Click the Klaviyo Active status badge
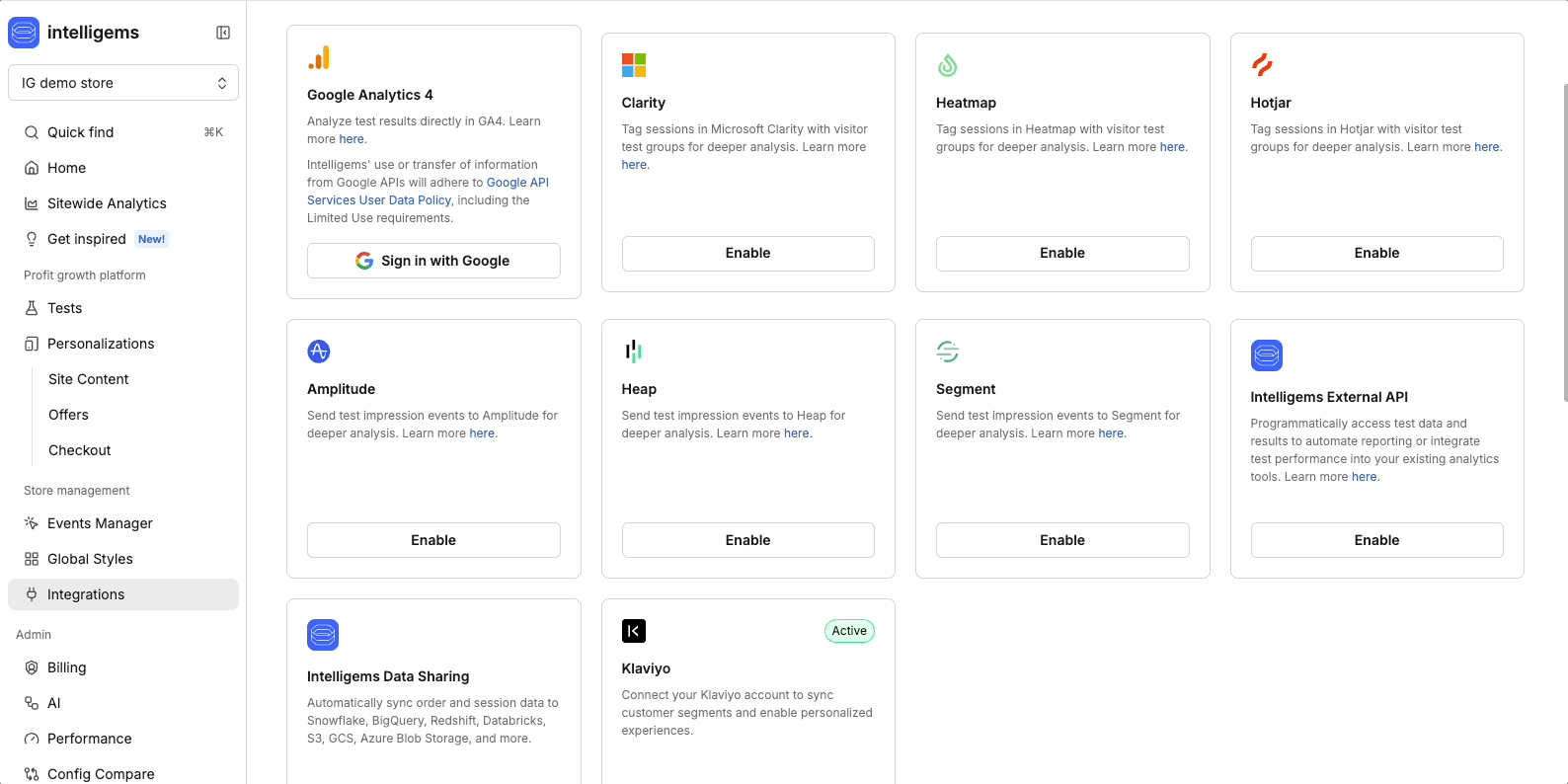Viewport: 1568px width, 784px height. click(849, 631)
